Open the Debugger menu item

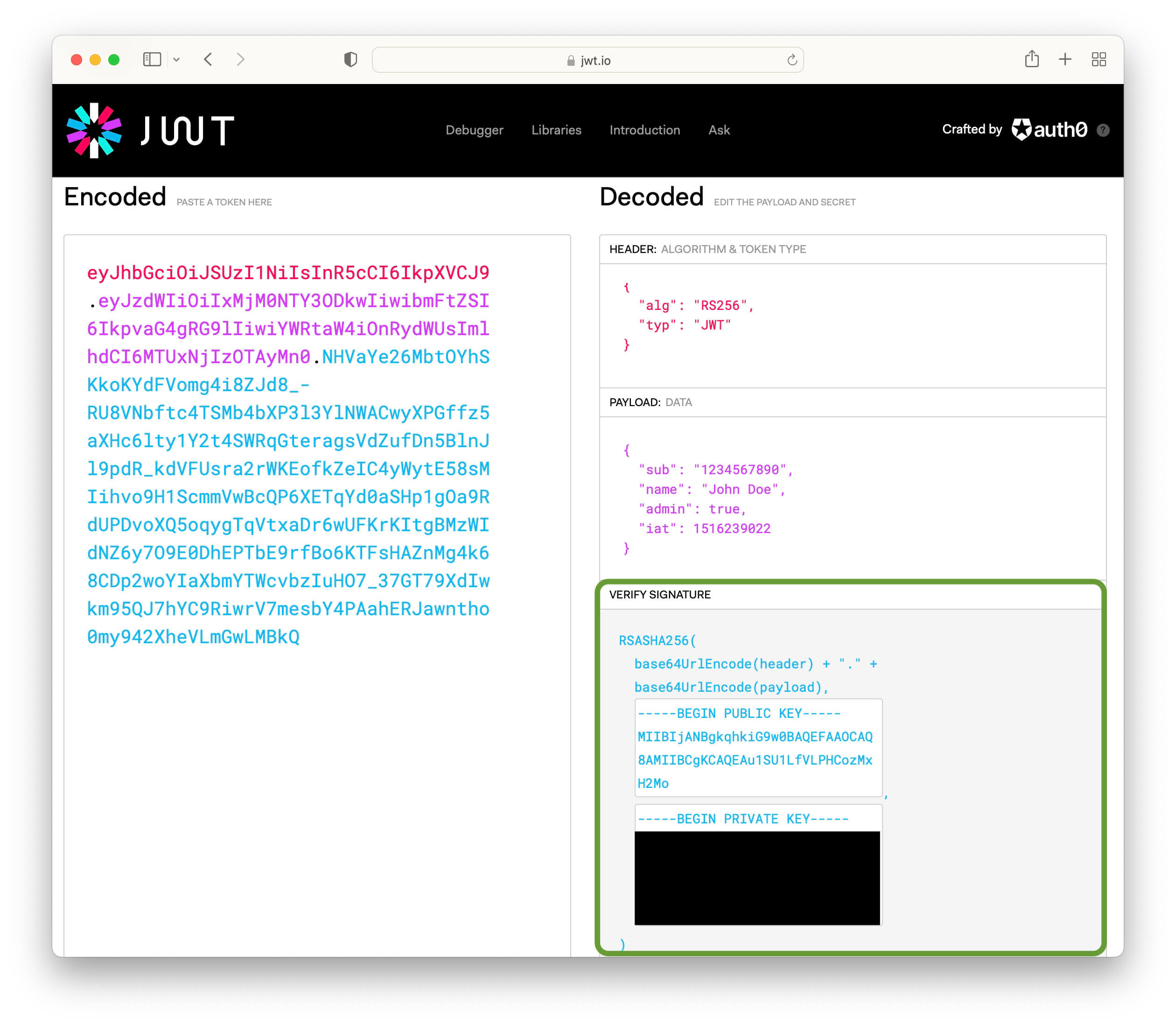point(475,130)
